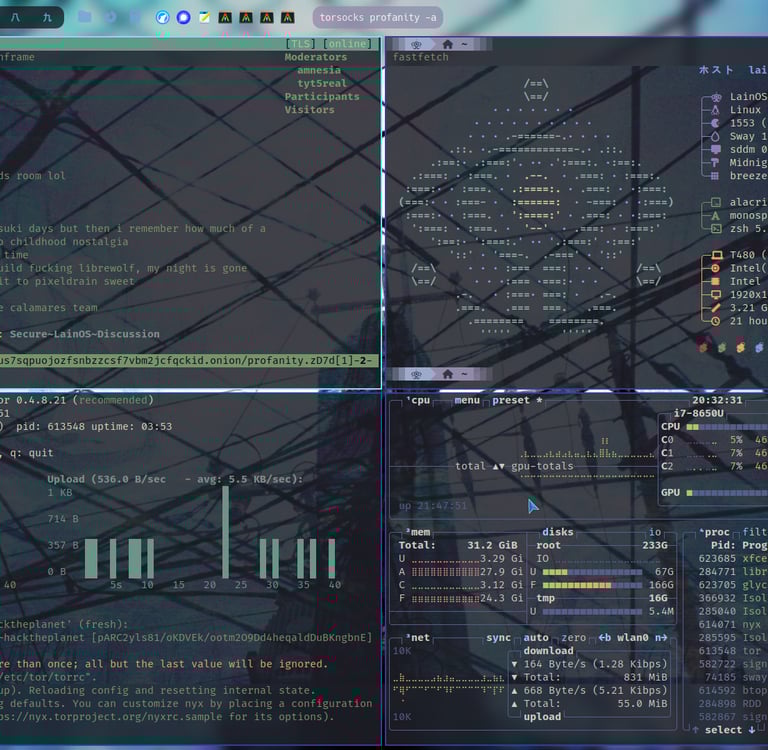
Task: Toggle the cpu box in btop
Action: point(418,400)
